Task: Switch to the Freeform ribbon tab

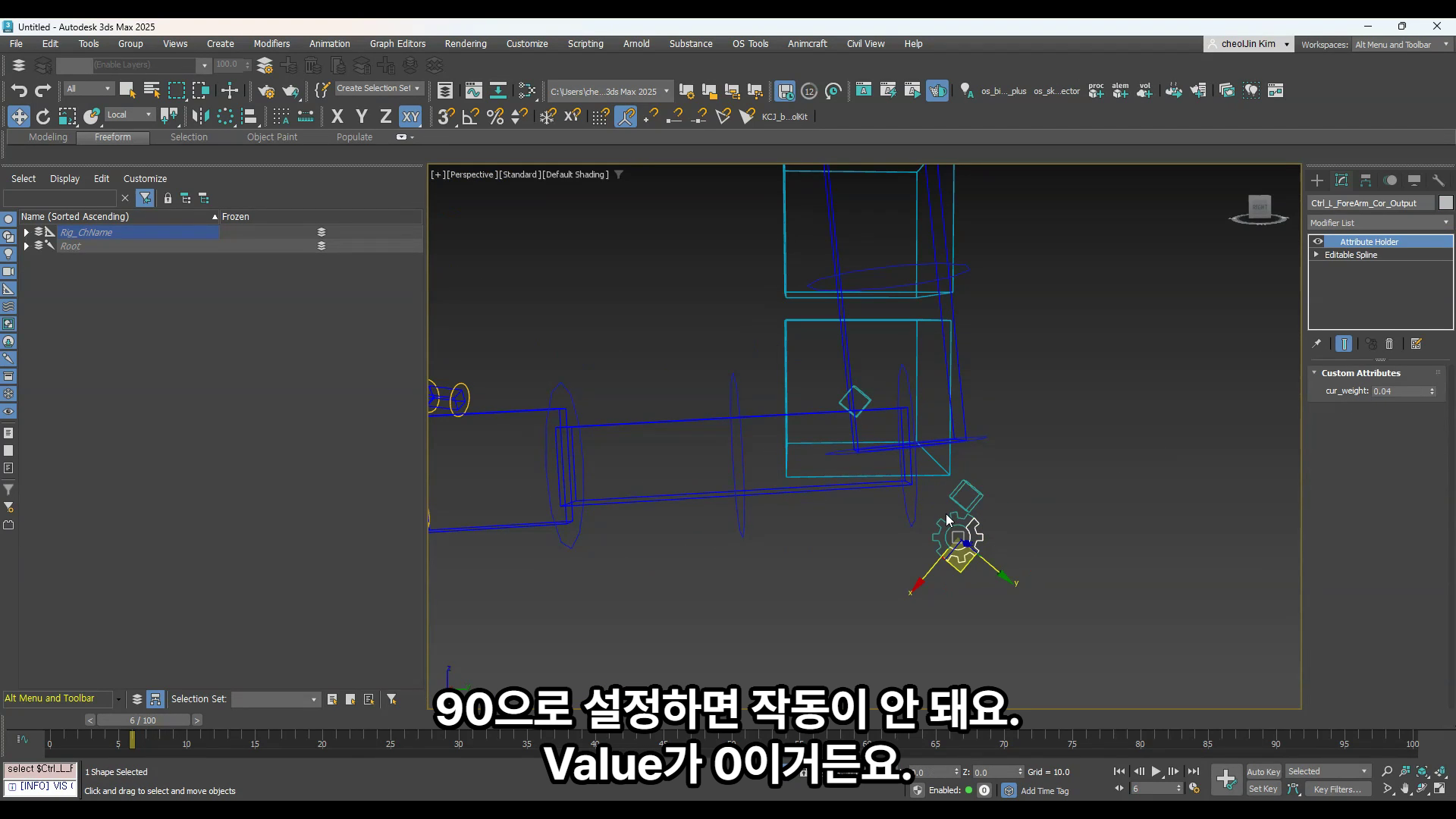Action: point(113,137)
